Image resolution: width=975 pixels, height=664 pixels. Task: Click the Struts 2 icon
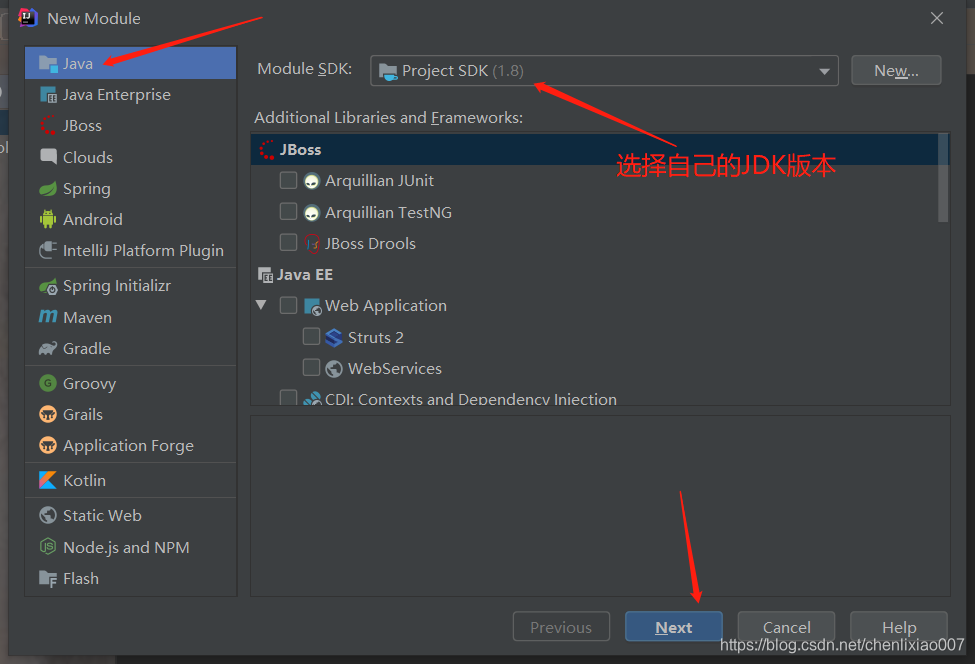click(334, 338)
